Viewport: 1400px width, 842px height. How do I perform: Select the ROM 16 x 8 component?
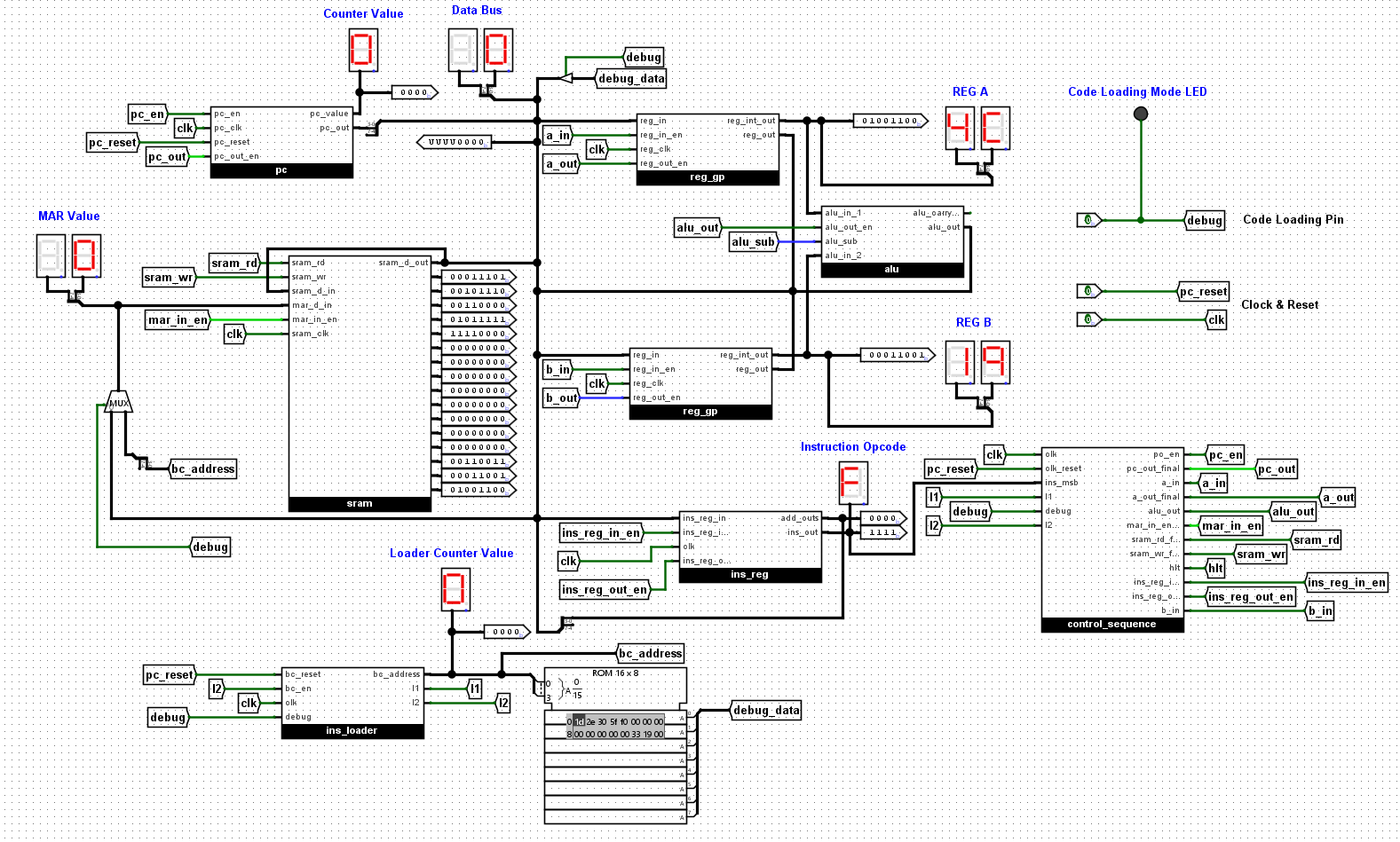click(615, 745)
